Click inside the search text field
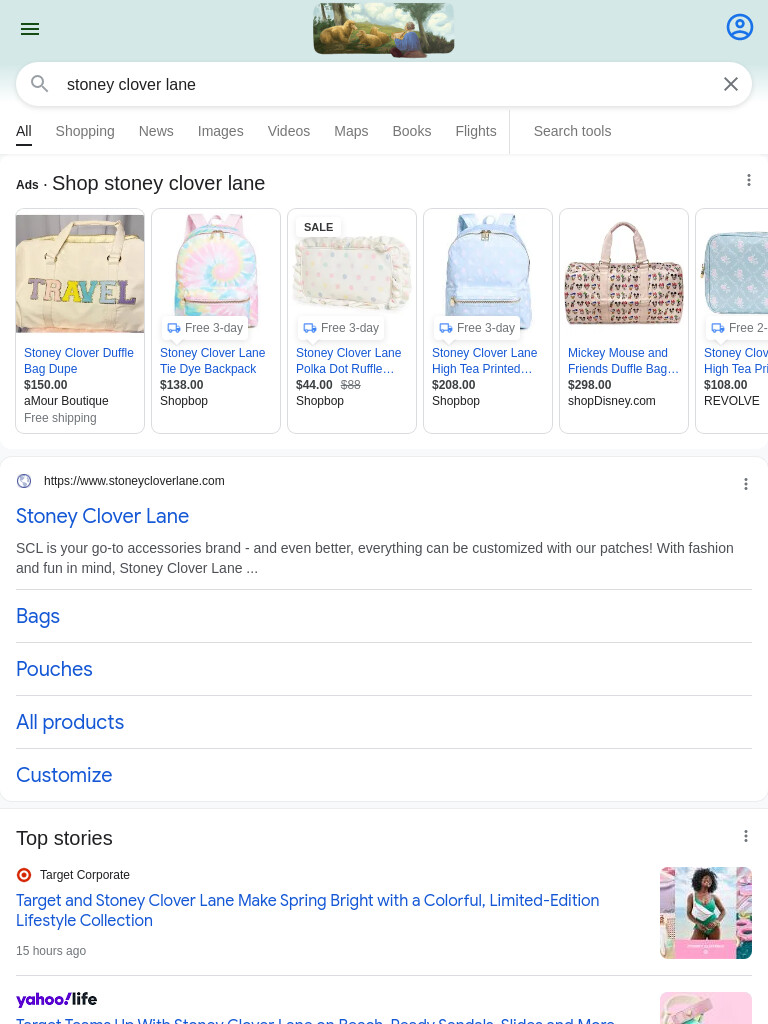Image resolution: width=768 pixels, height=1024 pixels. [x=385, y=84]
